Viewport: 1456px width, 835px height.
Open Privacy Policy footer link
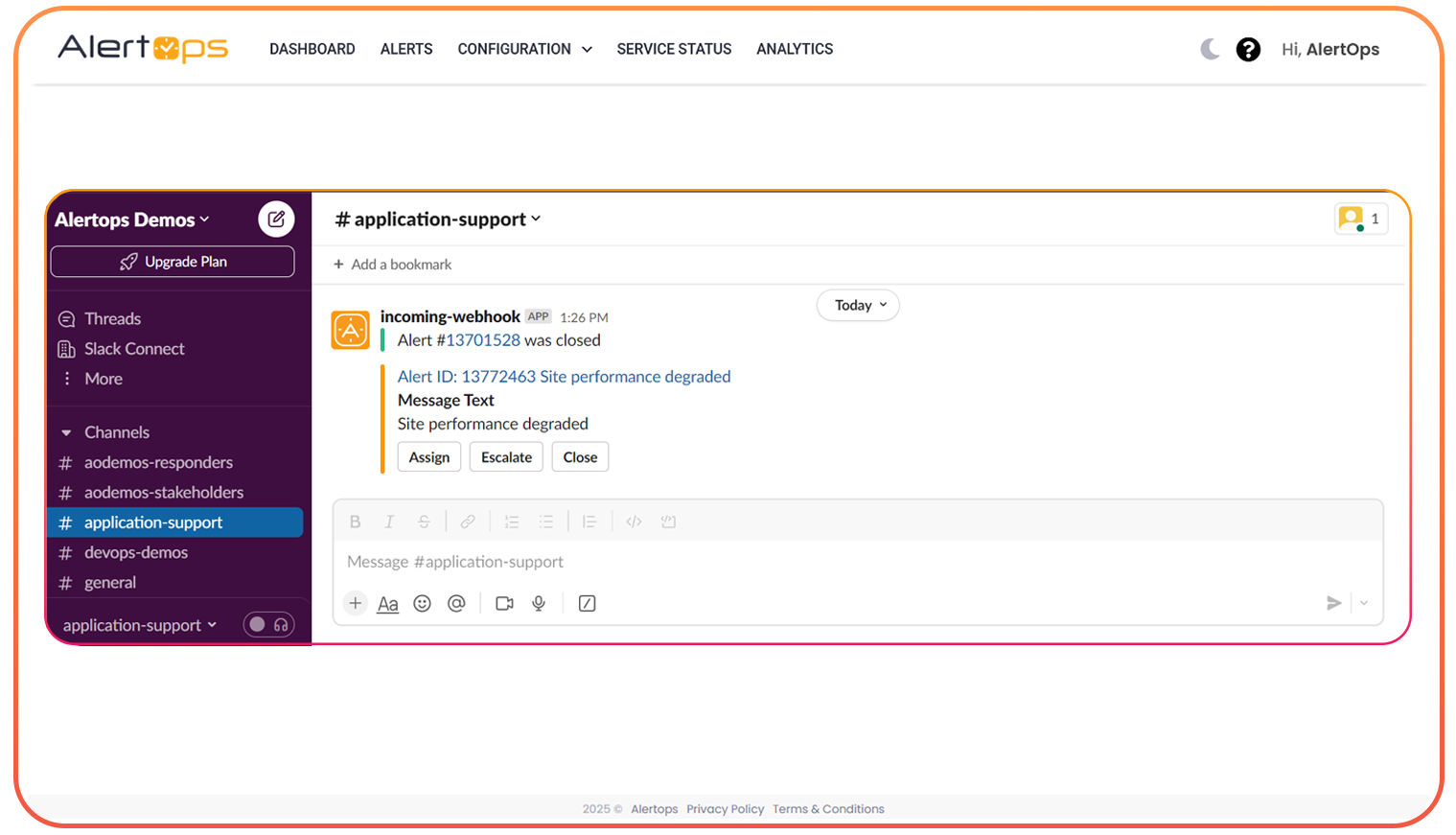tap(725, 809)
